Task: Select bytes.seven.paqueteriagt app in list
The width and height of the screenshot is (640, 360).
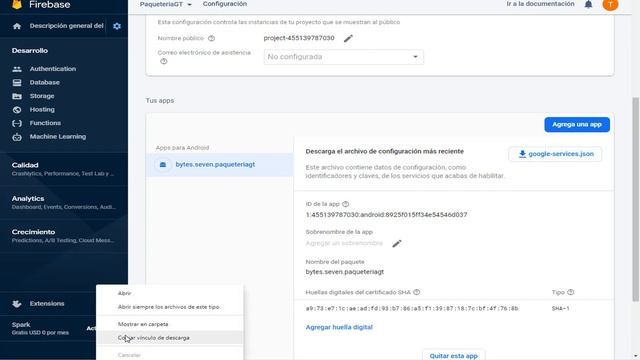Action: [220, 164]
